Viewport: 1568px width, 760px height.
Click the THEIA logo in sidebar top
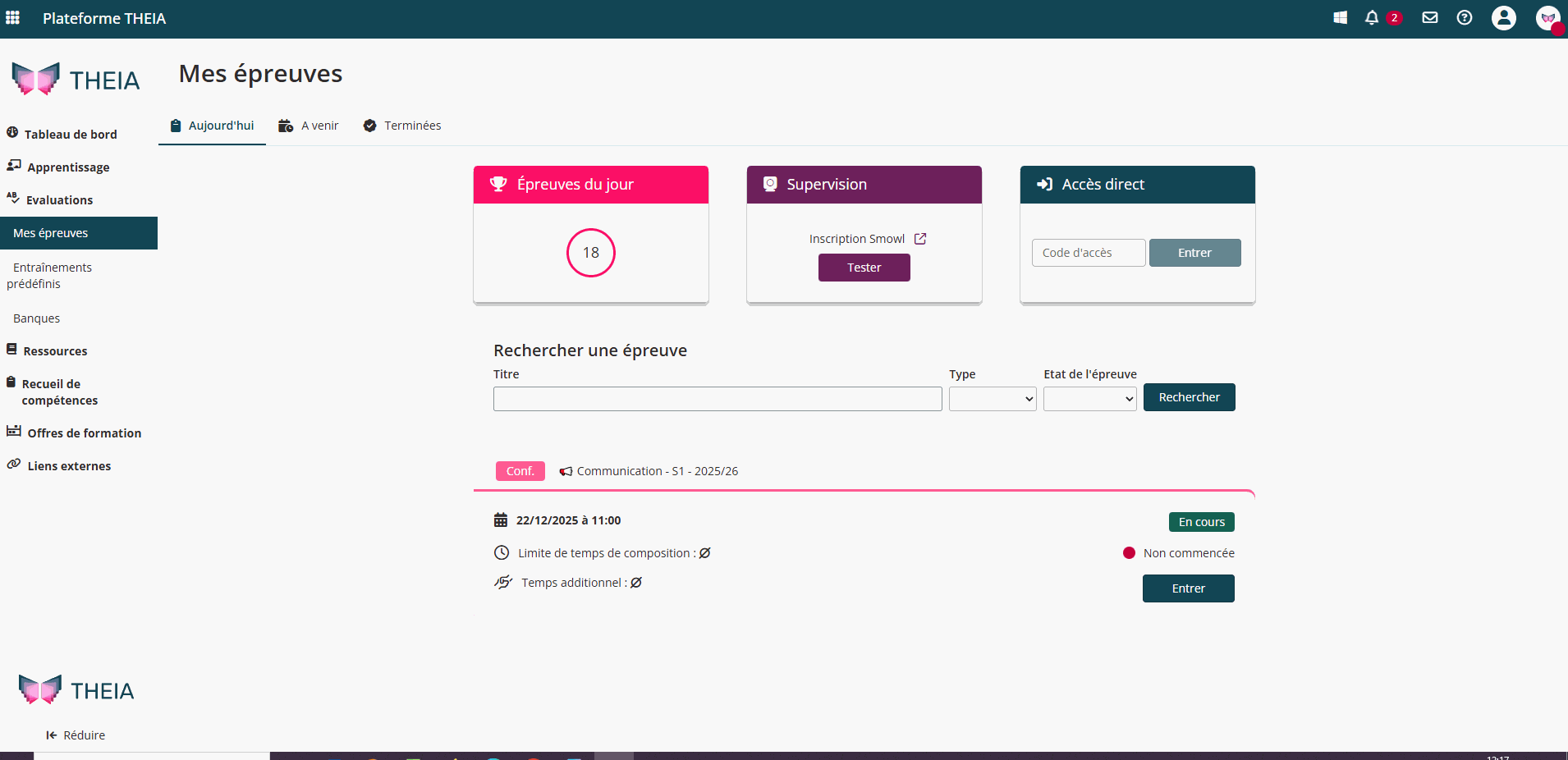76,80
